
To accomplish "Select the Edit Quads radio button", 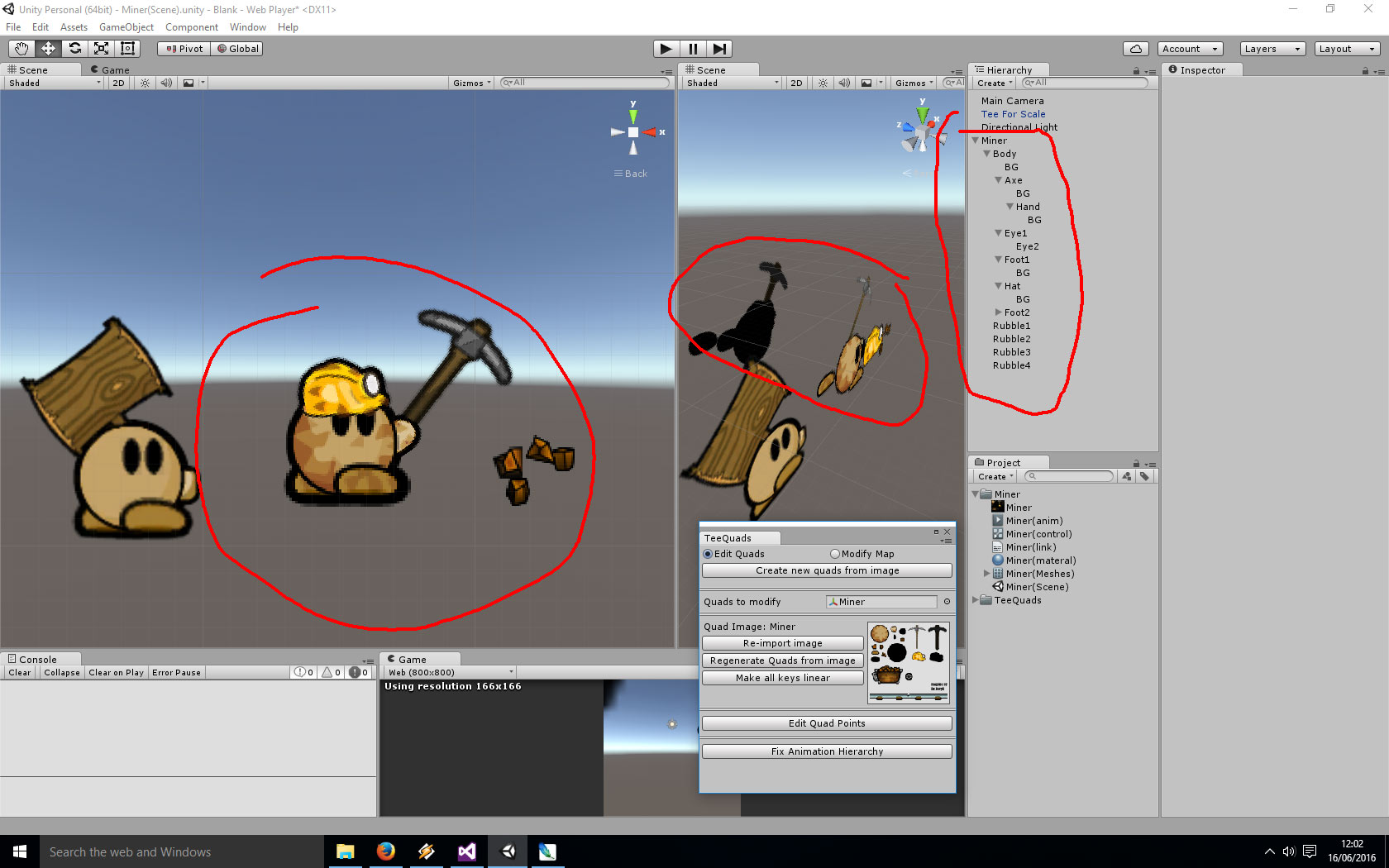I will pos(708,554).
